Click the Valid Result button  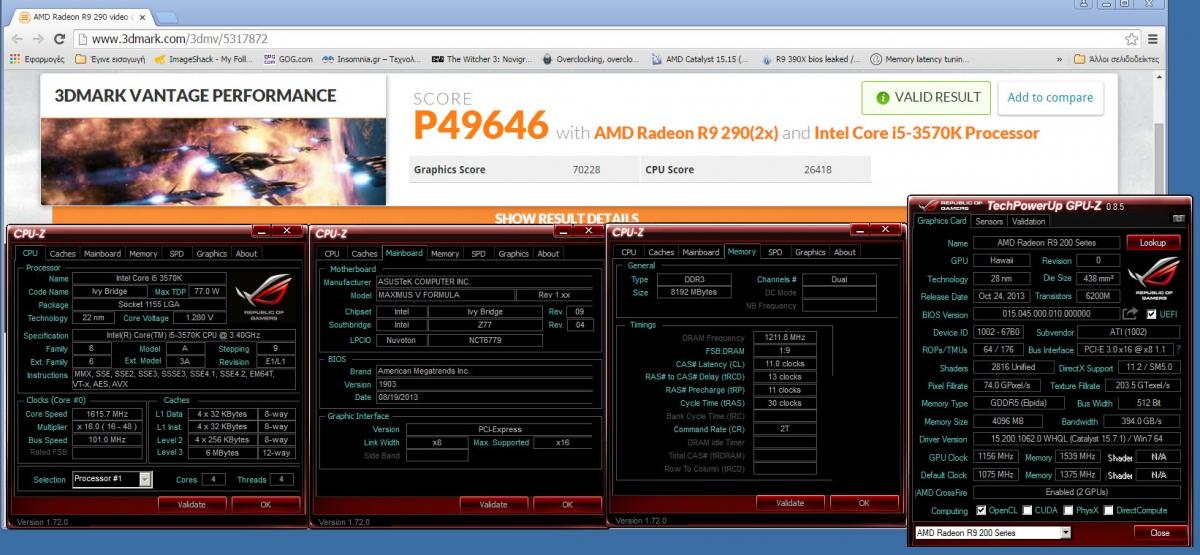926,98
